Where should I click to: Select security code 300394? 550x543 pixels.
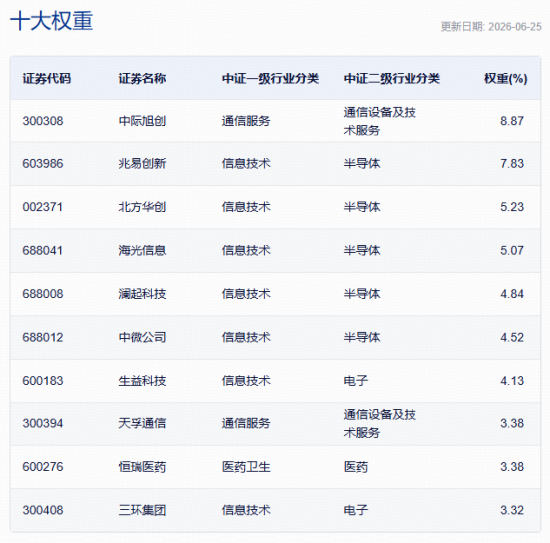click(x=43, y=423)
